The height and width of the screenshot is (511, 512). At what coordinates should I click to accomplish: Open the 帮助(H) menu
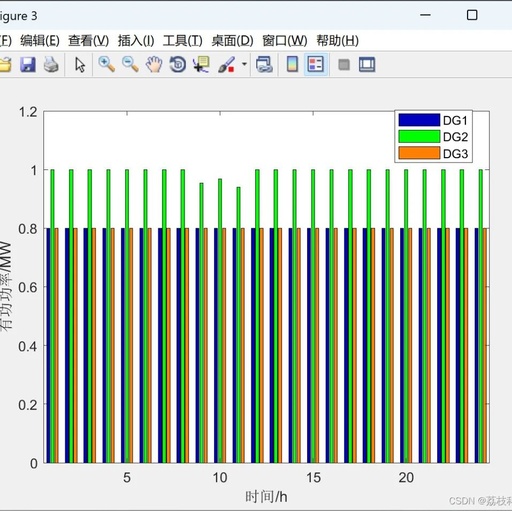coord(337,41)
